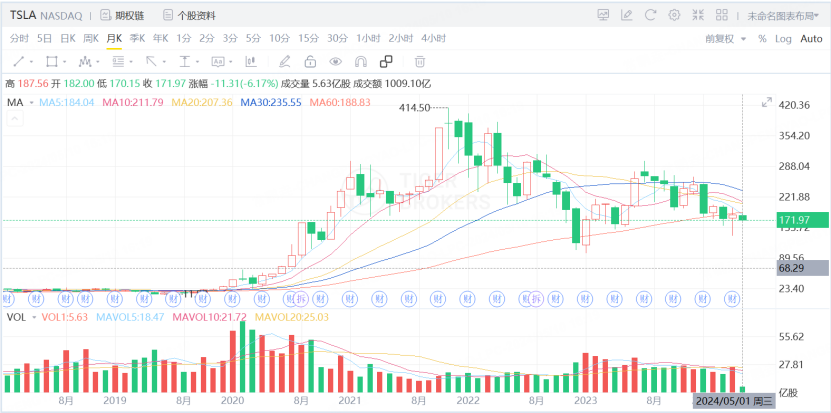Click the refresh chart icon
This screenshot has width=831, height=413.
pos(650,15)
